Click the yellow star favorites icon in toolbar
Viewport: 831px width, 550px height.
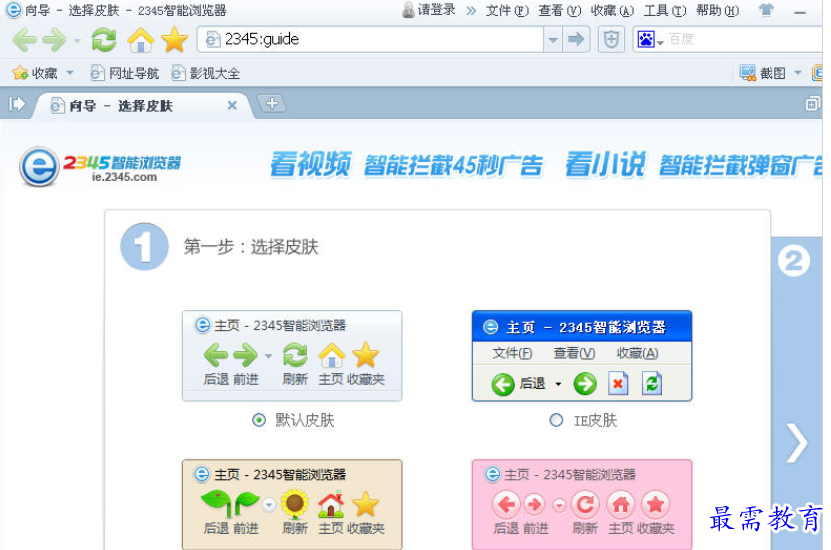click(x=174, y=40)
